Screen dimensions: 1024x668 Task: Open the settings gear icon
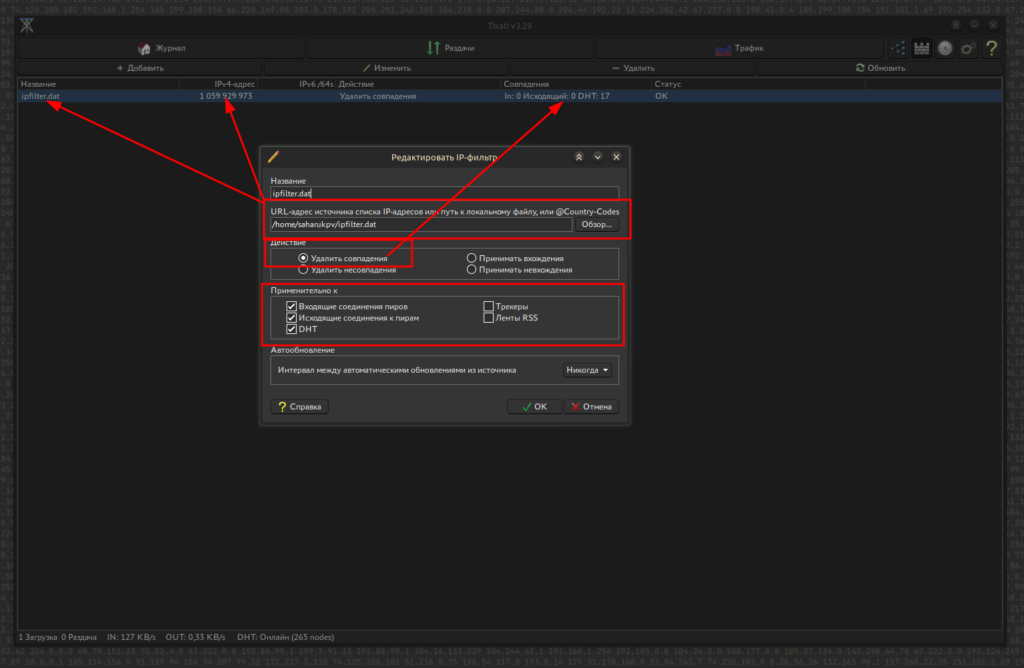(x=968, y=48)
